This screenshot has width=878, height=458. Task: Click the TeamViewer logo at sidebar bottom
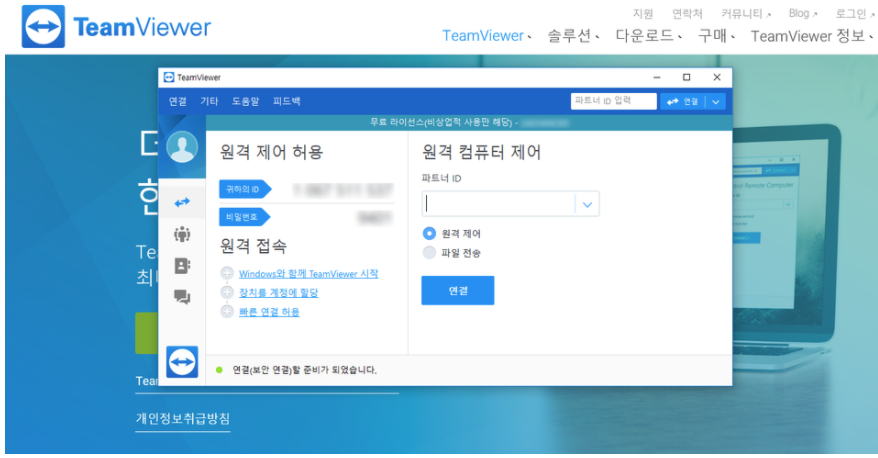point(182,362)
